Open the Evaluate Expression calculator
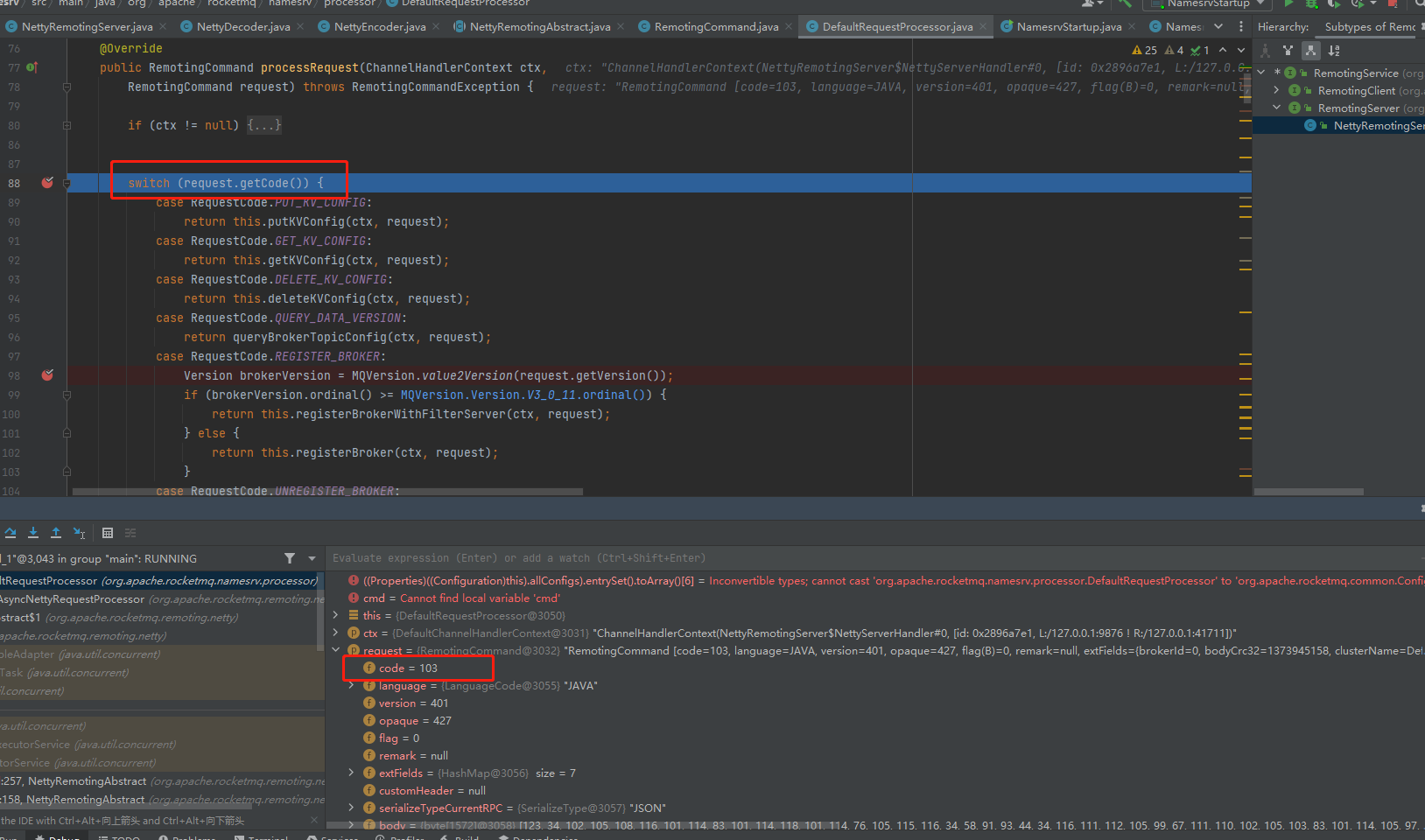Viewport: 1425px width, 840px height. pyautogui.click(x=108, y=532)
